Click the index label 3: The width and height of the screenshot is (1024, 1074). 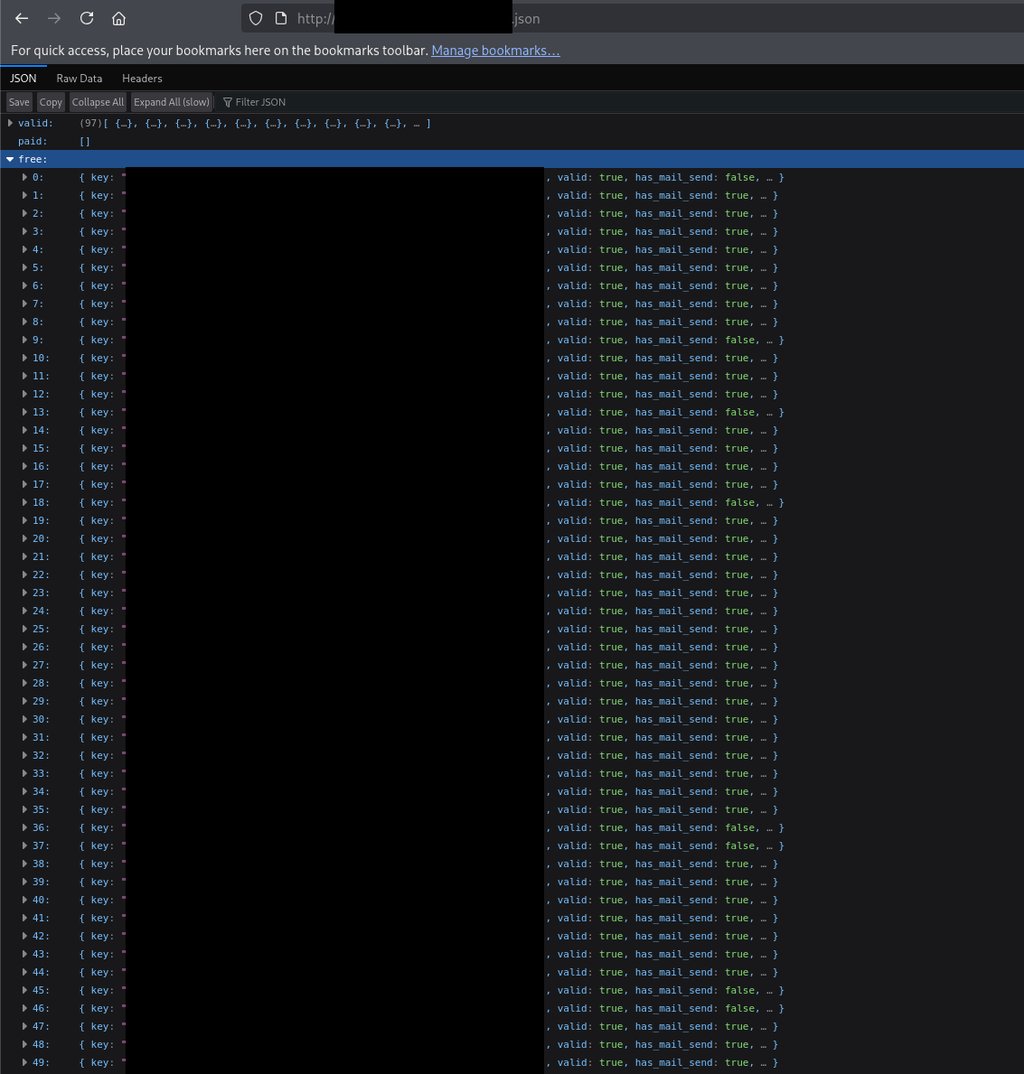(38, 232)
